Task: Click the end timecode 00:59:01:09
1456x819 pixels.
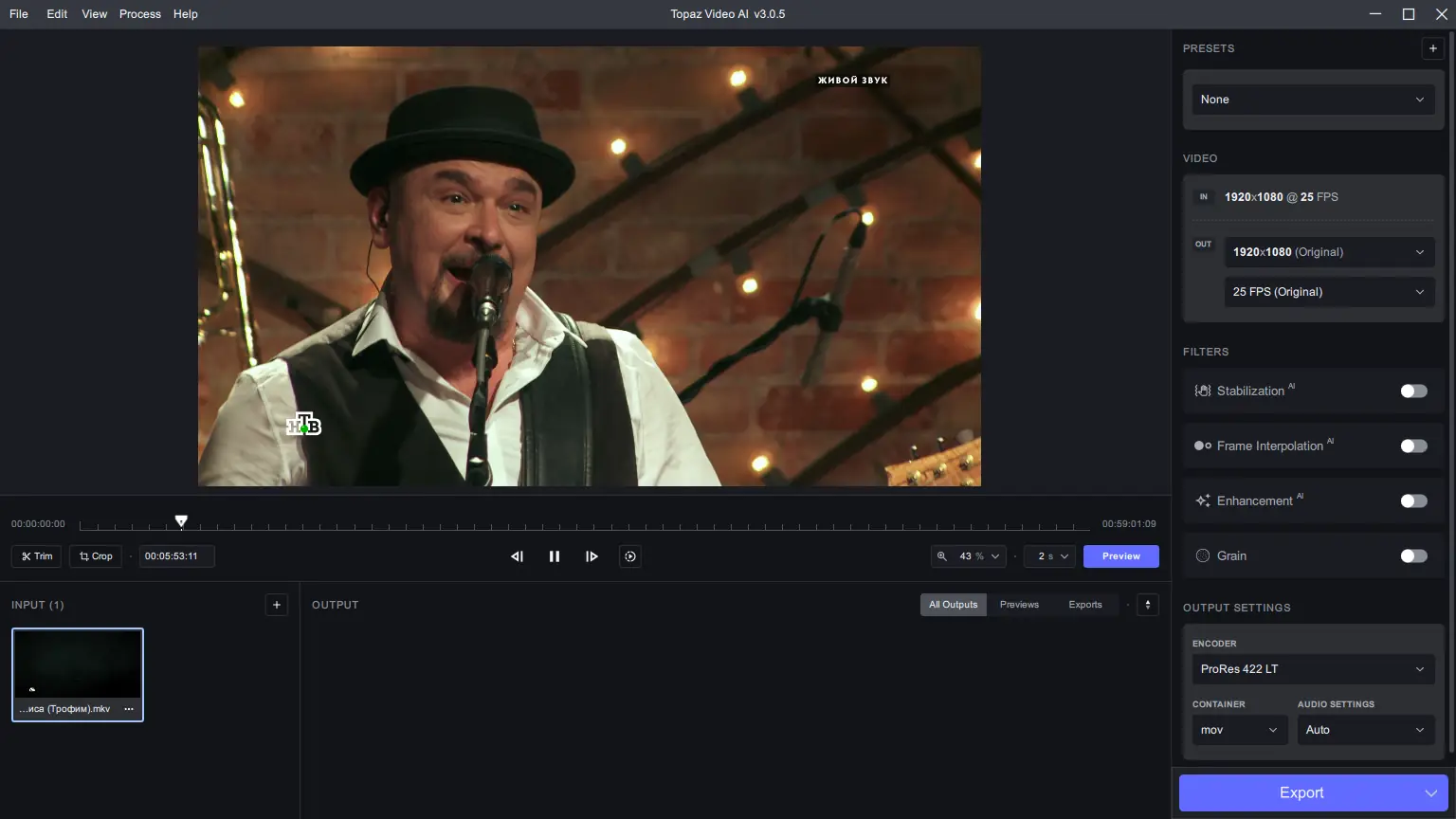Action: 1129,524
